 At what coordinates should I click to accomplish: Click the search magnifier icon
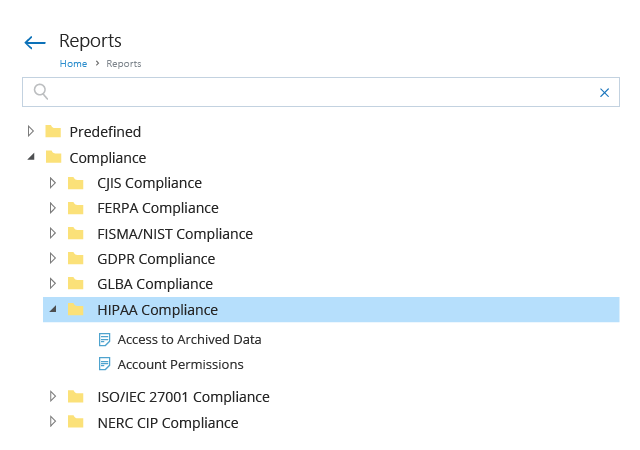[x=41, y=91]
